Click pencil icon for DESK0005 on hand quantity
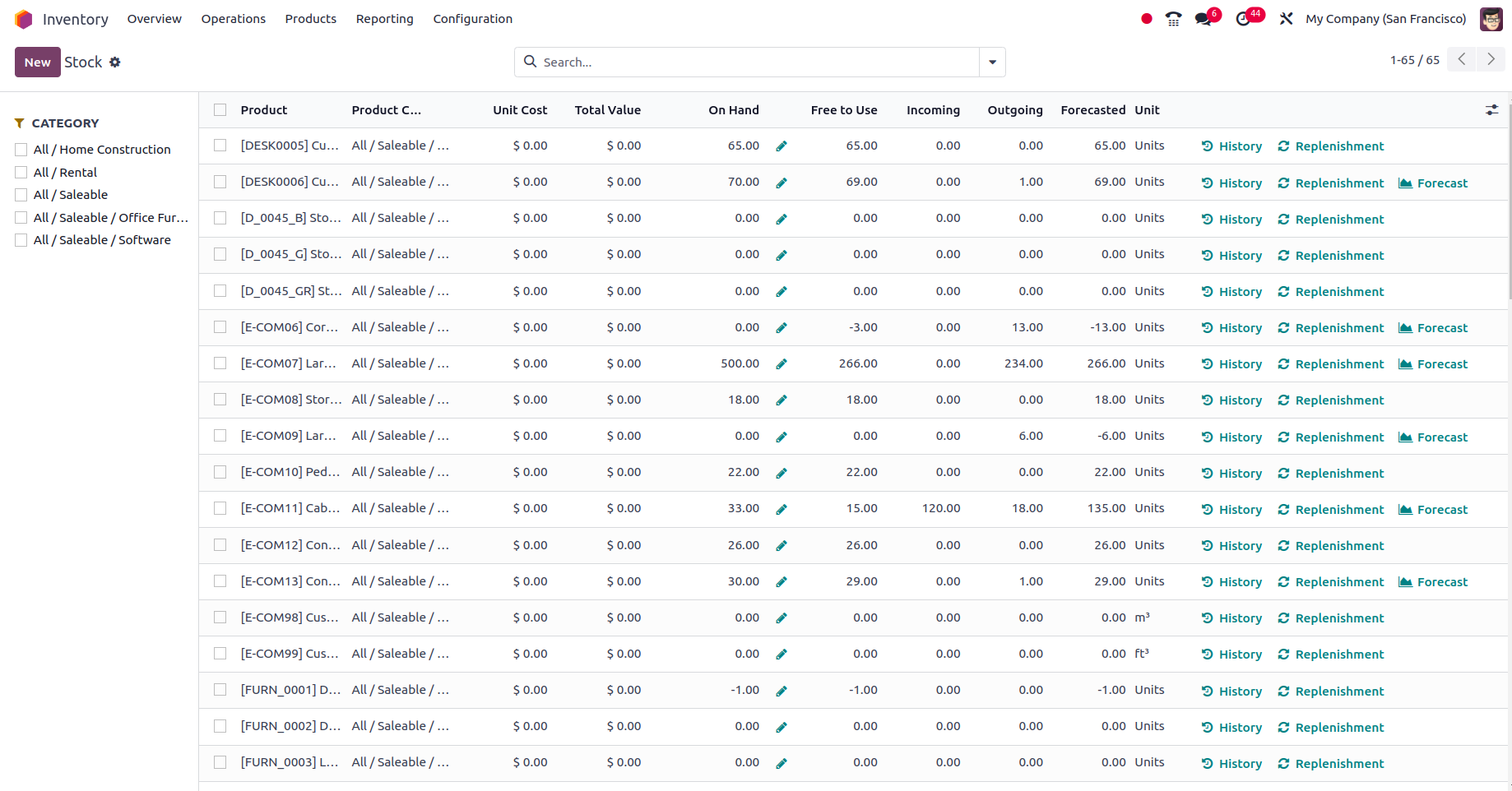The image size is (1512, 791). [782, 146]
